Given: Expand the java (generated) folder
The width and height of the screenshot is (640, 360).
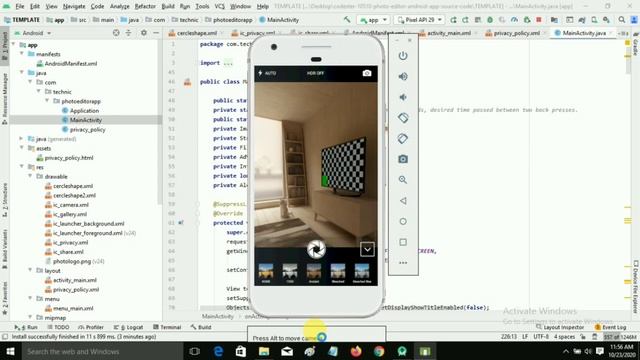Looking at the screenshot, I should [x=22, y=139].
